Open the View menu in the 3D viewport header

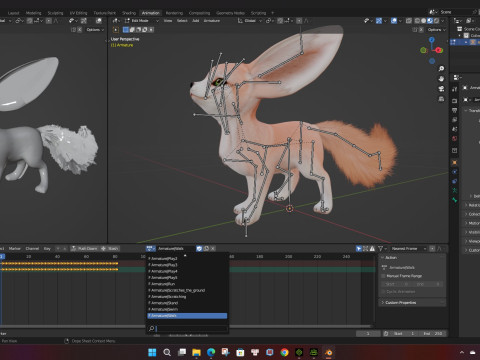point(168,21)
